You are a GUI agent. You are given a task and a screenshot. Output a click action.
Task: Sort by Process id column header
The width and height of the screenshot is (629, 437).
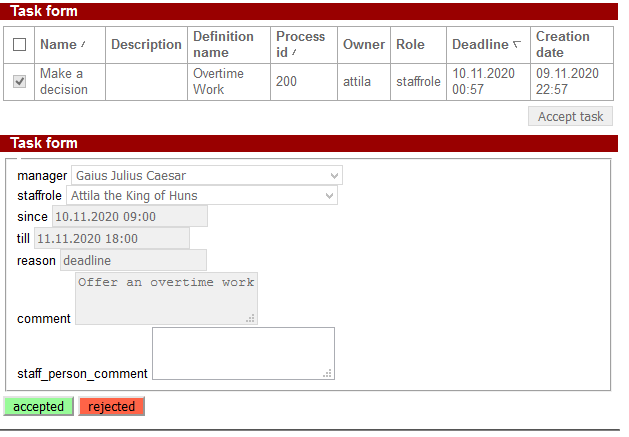click(x=300, y=44)
